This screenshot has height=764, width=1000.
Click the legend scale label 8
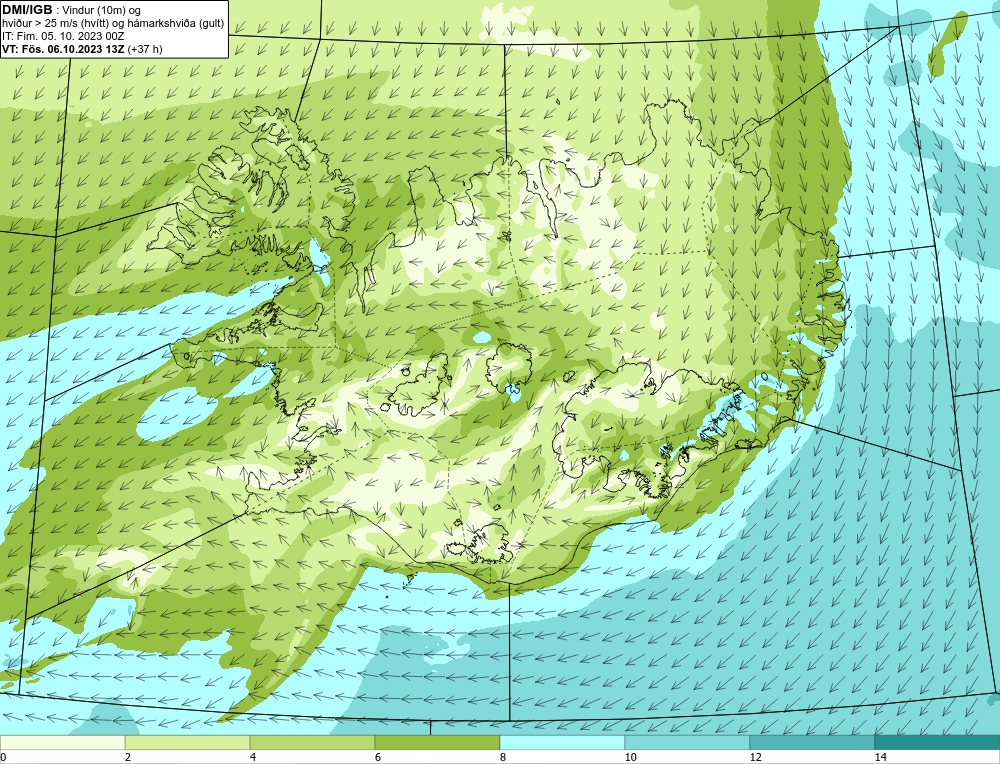(x=503, y=757)
